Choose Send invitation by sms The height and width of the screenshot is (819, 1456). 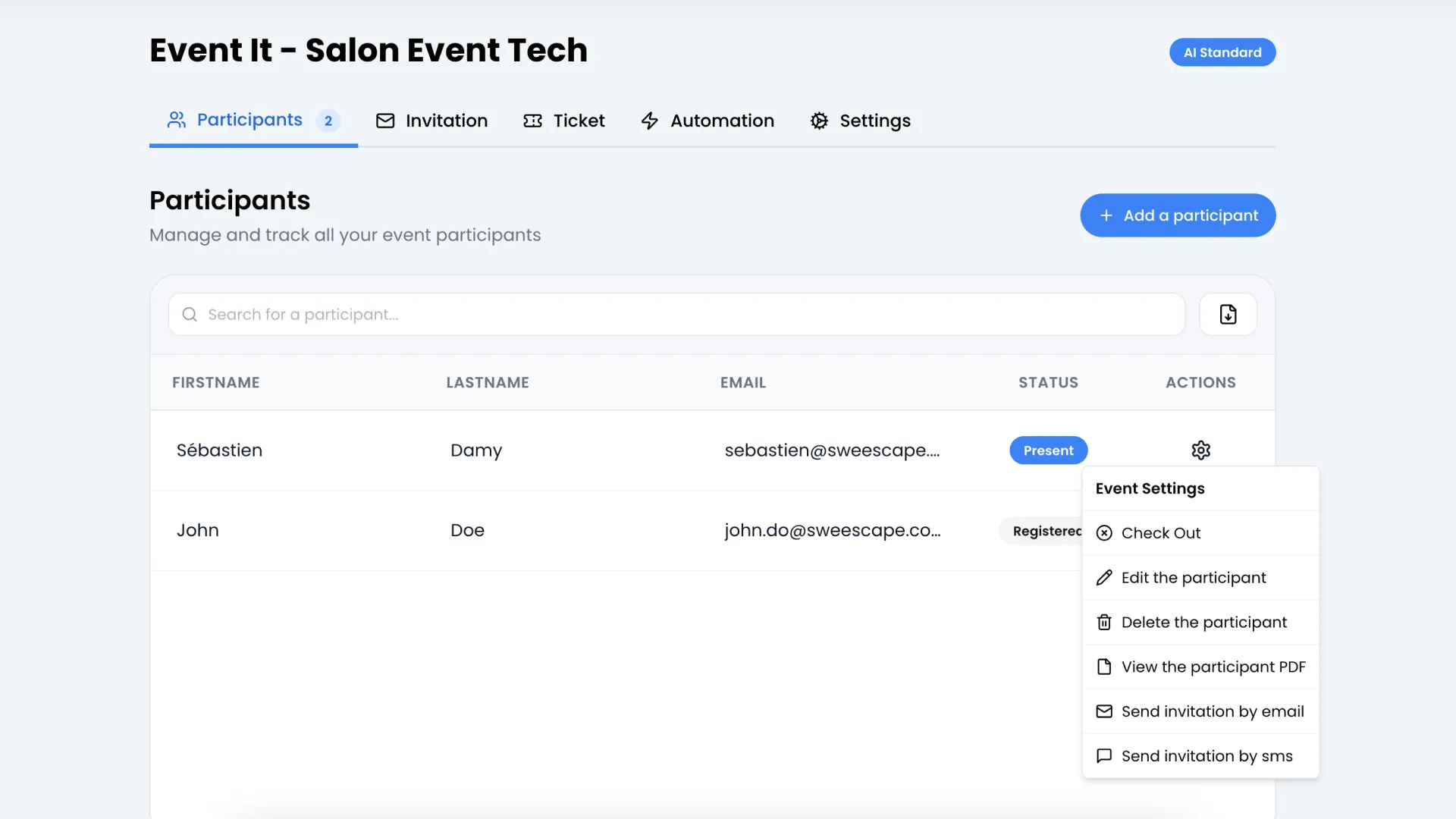pyautogui.click(x=1207, y=756)
